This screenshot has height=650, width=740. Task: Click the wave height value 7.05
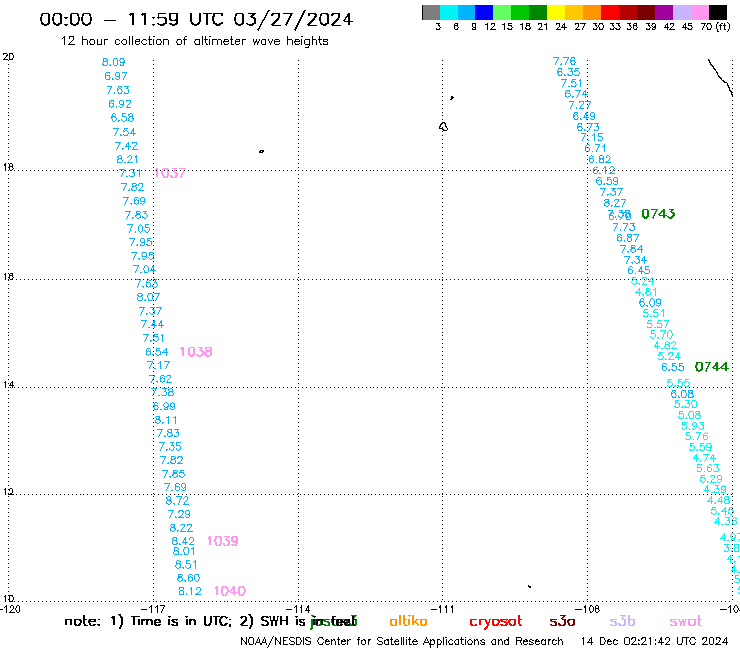pyautogui.click(x=138, y=228)
